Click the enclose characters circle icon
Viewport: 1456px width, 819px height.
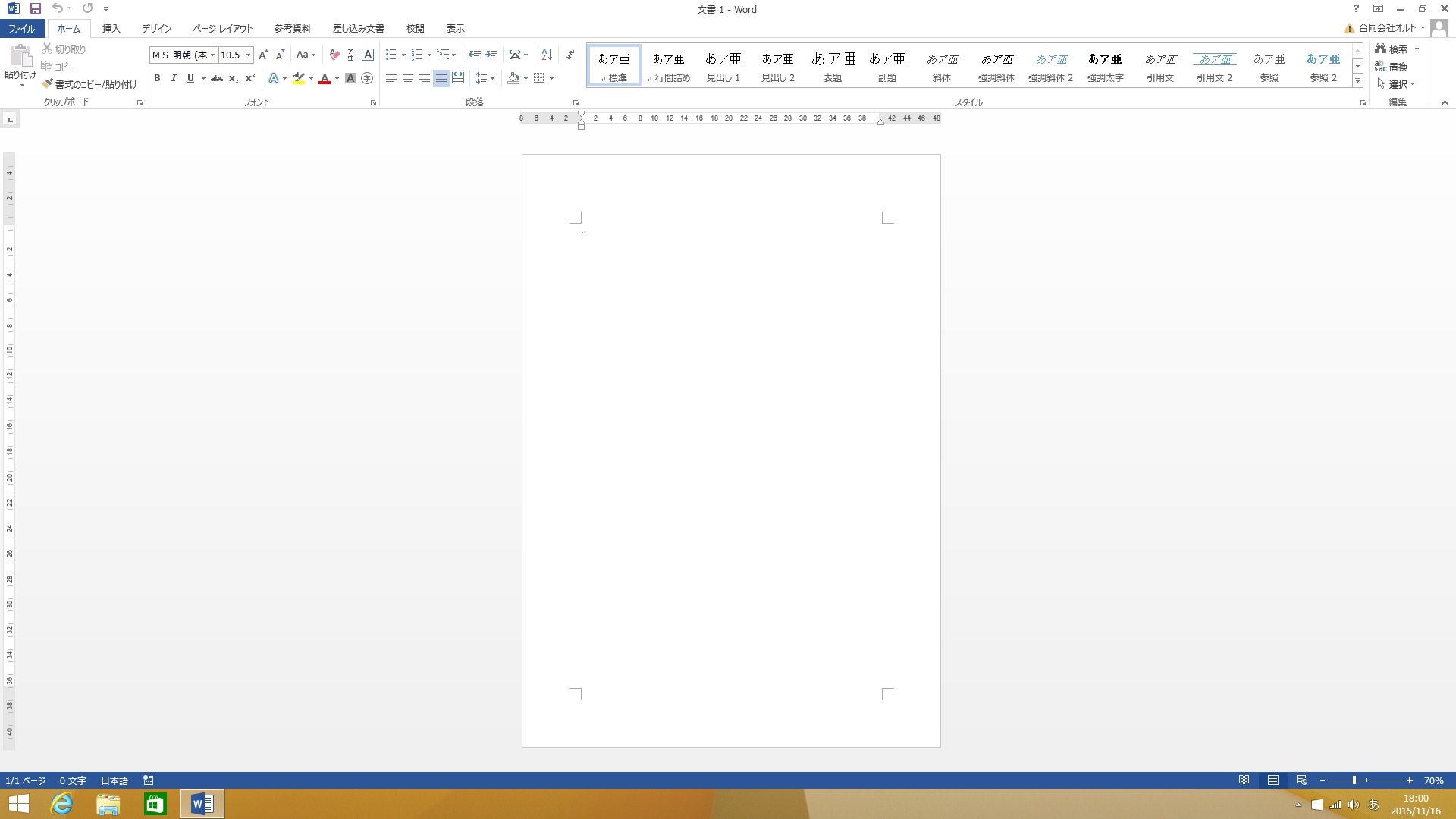[367, 78]
